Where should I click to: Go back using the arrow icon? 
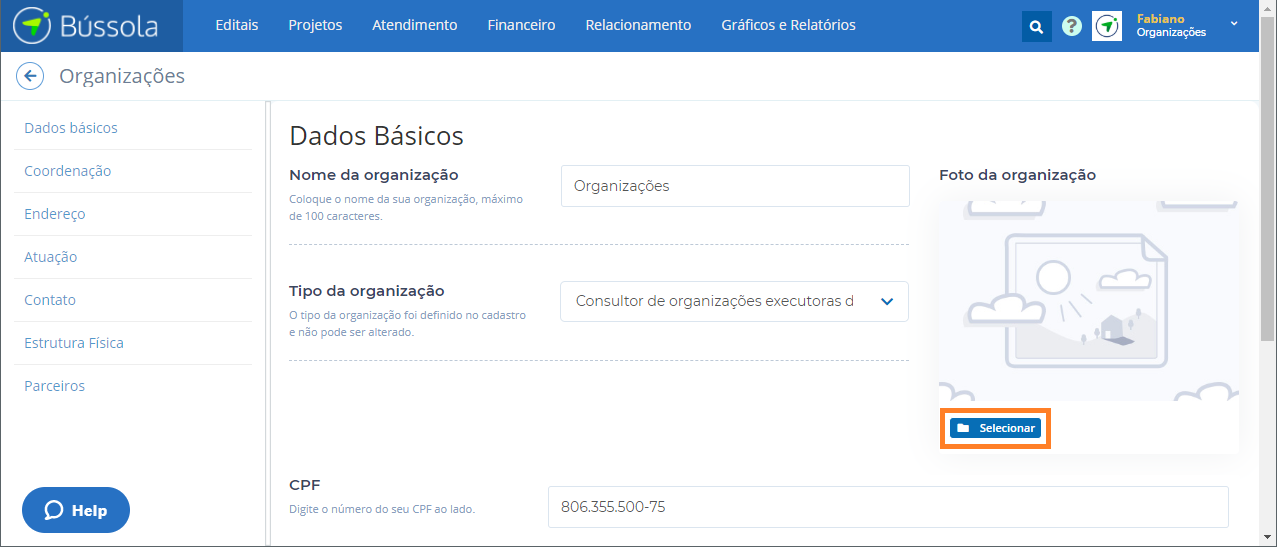[x=30, y=76]
